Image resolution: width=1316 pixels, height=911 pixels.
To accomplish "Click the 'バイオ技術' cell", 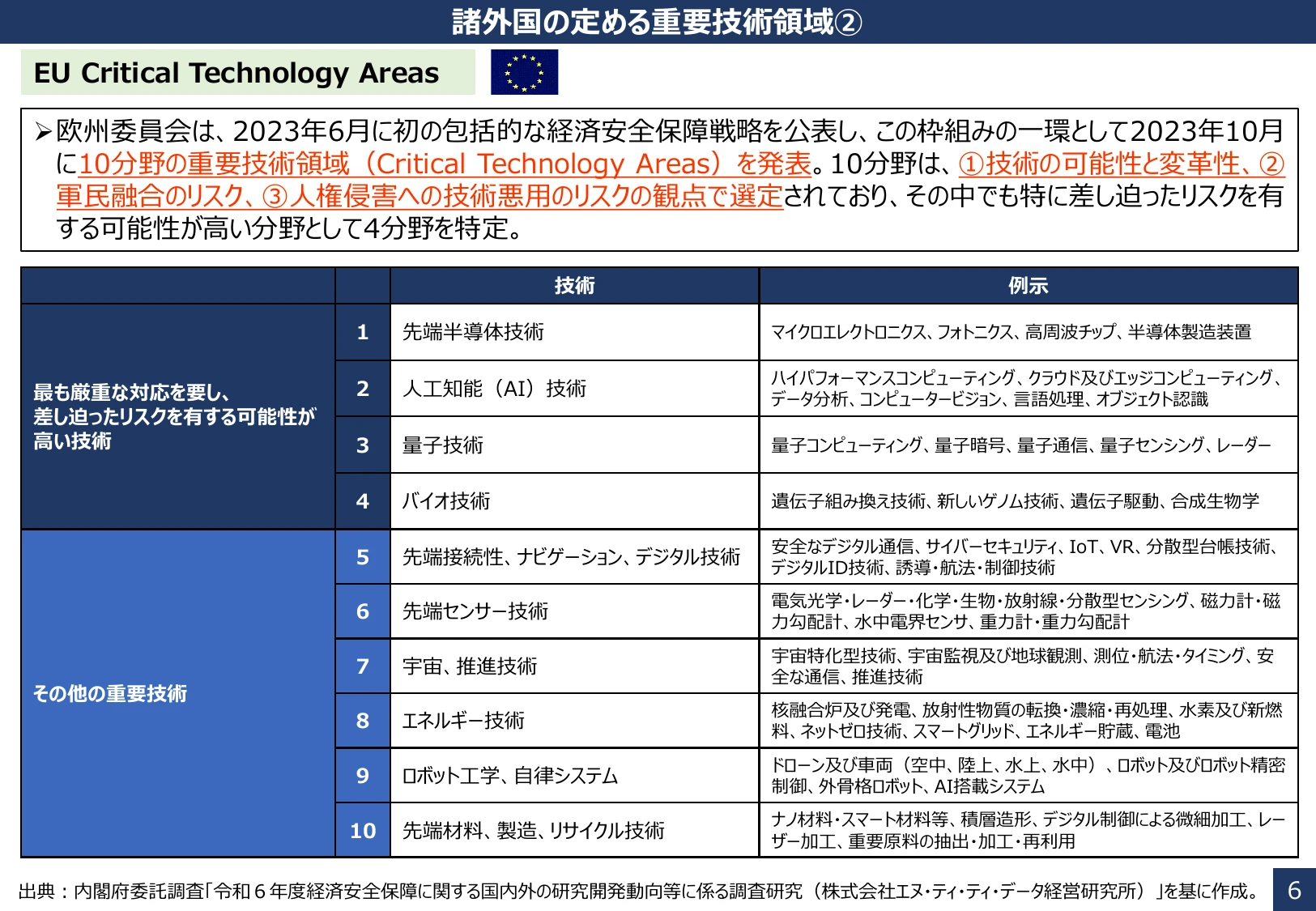I will click(574, 500).
